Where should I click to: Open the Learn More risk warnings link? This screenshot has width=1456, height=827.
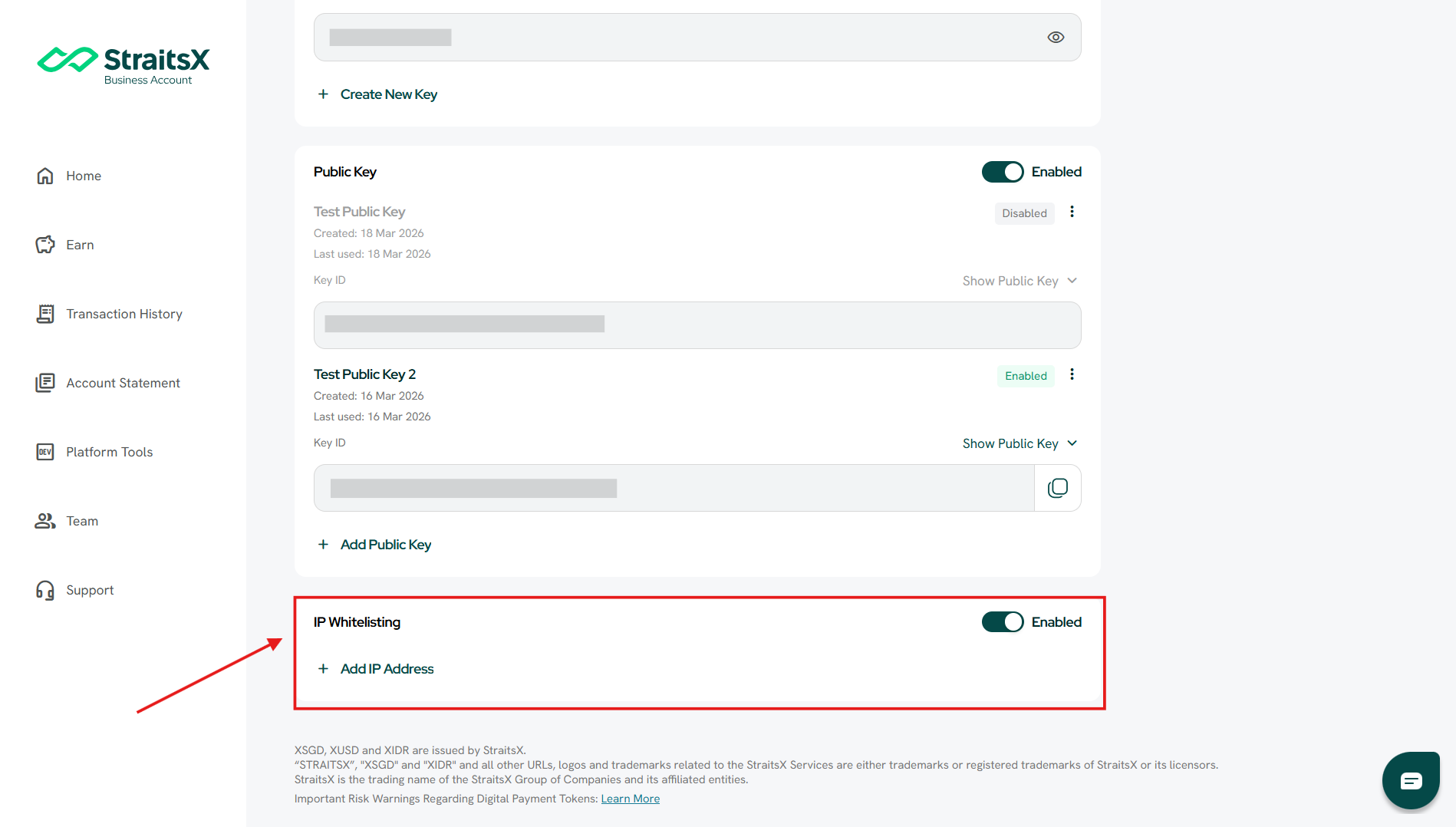click(x=631, y=799)
